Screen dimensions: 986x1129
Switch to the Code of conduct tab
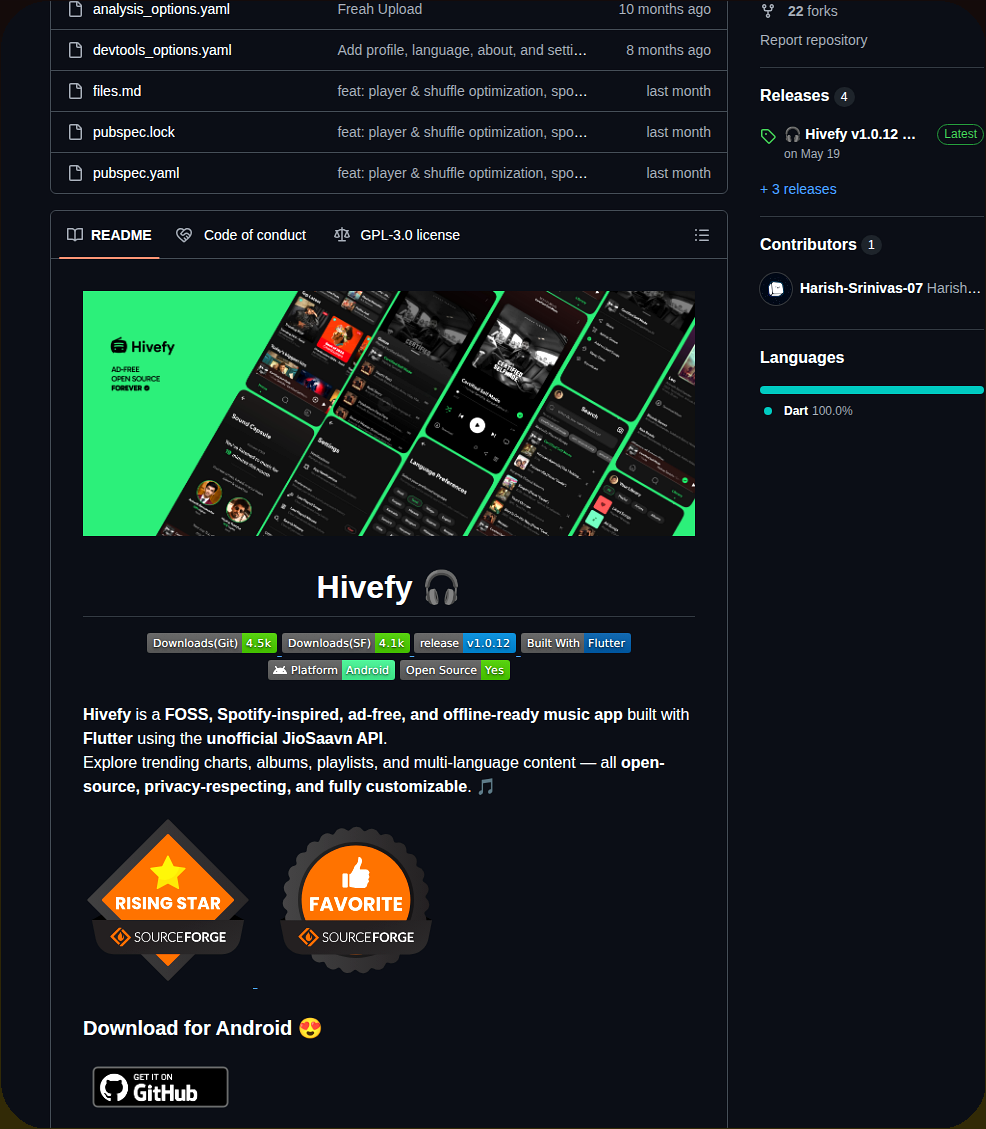(x=241, y=235)
